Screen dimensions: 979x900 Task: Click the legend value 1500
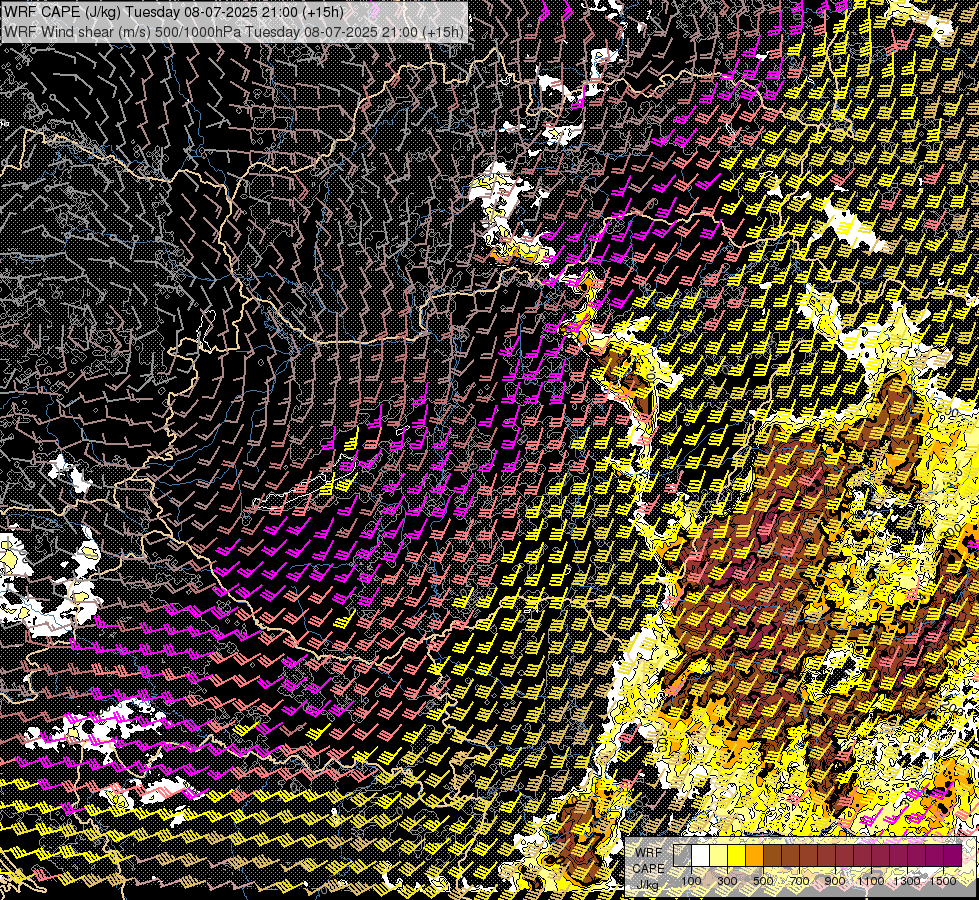coord(943,881)
